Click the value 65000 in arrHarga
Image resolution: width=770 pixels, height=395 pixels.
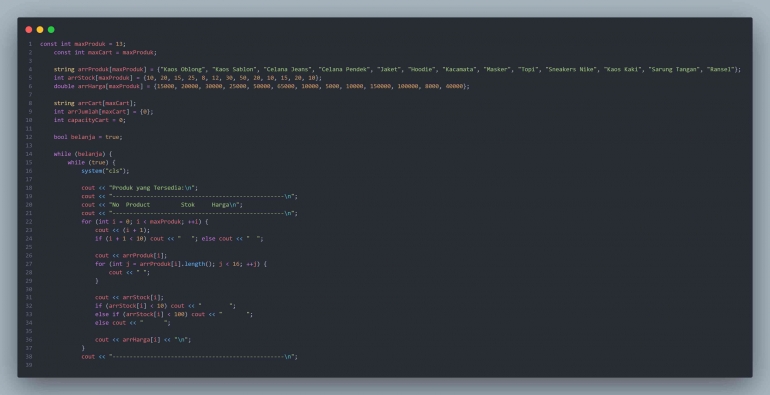(x=285, y=86)
